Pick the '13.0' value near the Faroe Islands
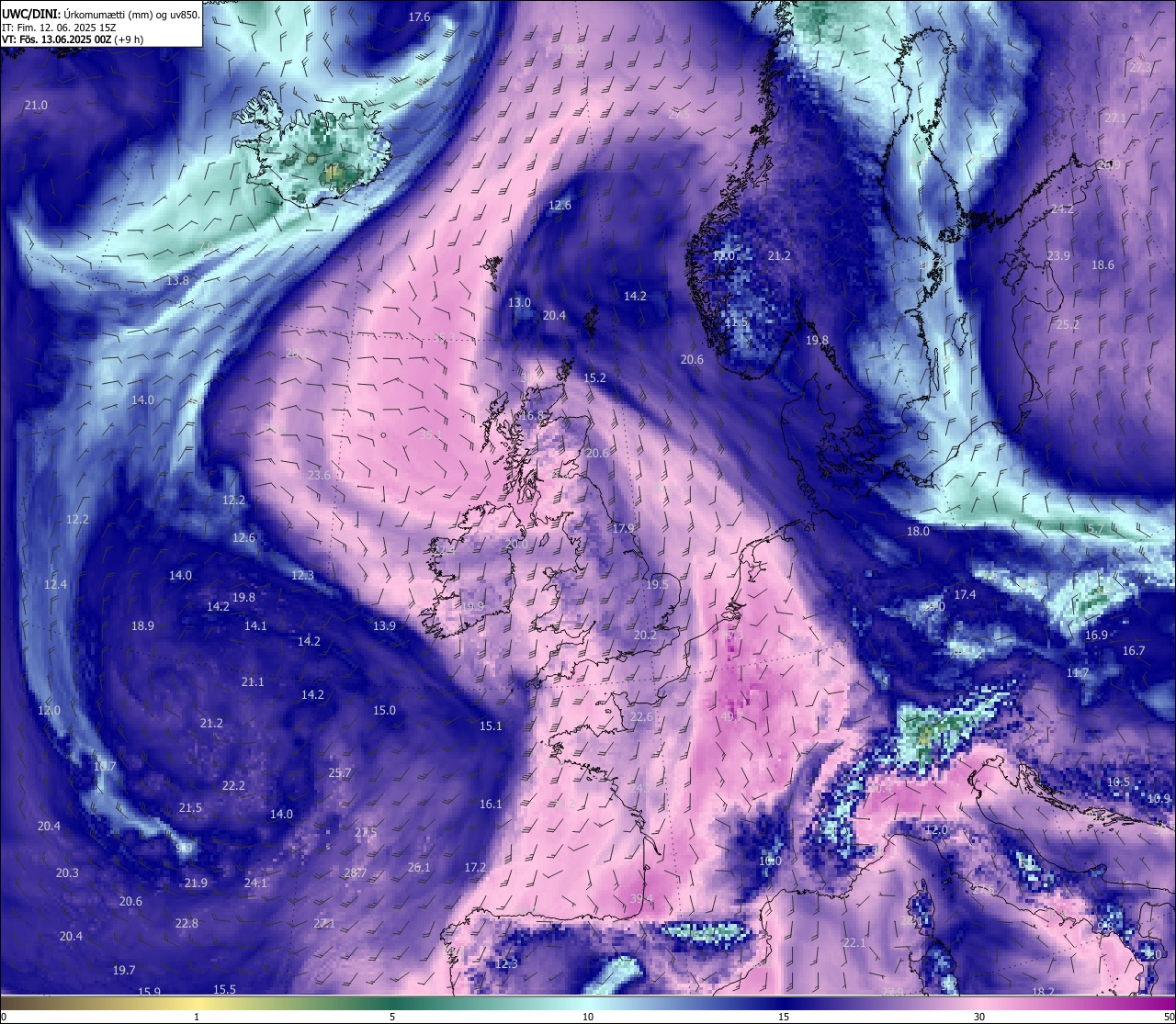 (519, 302)
